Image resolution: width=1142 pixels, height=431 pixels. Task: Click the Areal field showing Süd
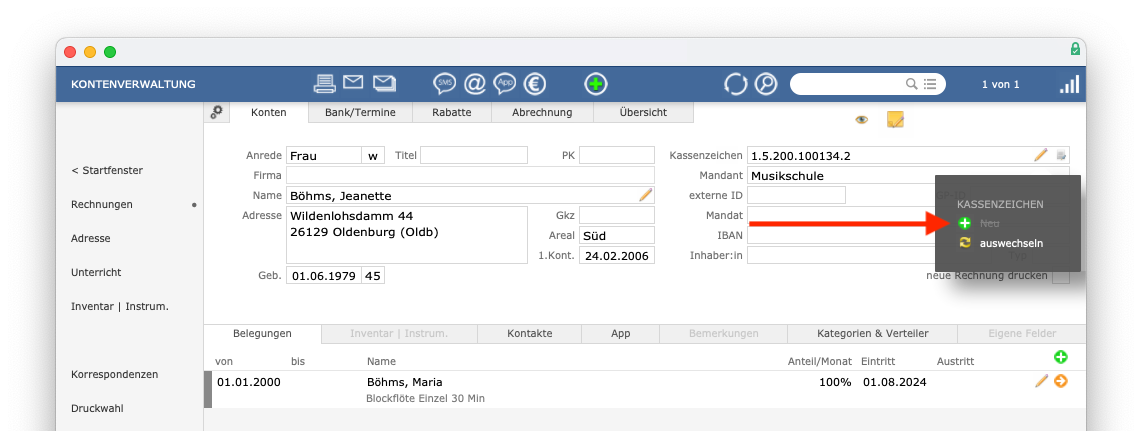(617, 235)
